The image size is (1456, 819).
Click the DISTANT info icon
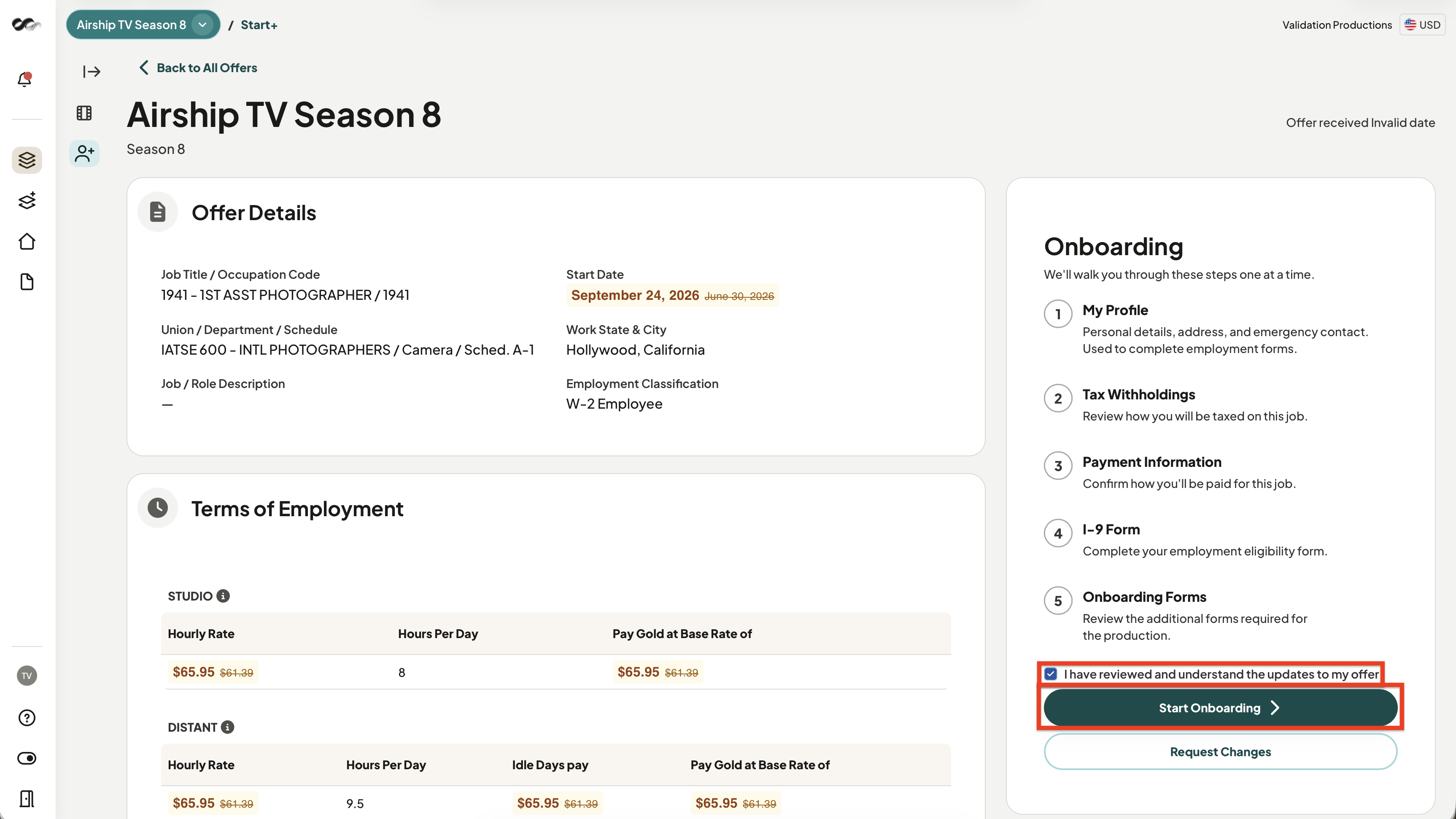(227, 727)
